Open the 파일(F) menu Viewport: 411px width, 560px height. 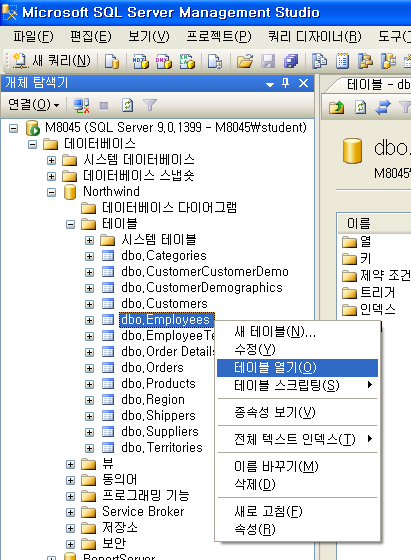[x=33, y=36]
